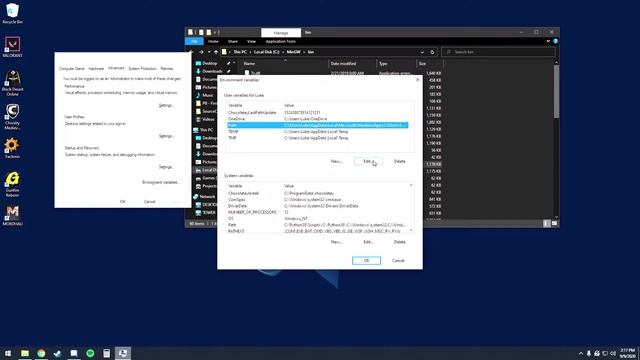
Task: Select the VALORANT desktop shortcut
Action: click(x=12, y=47)
